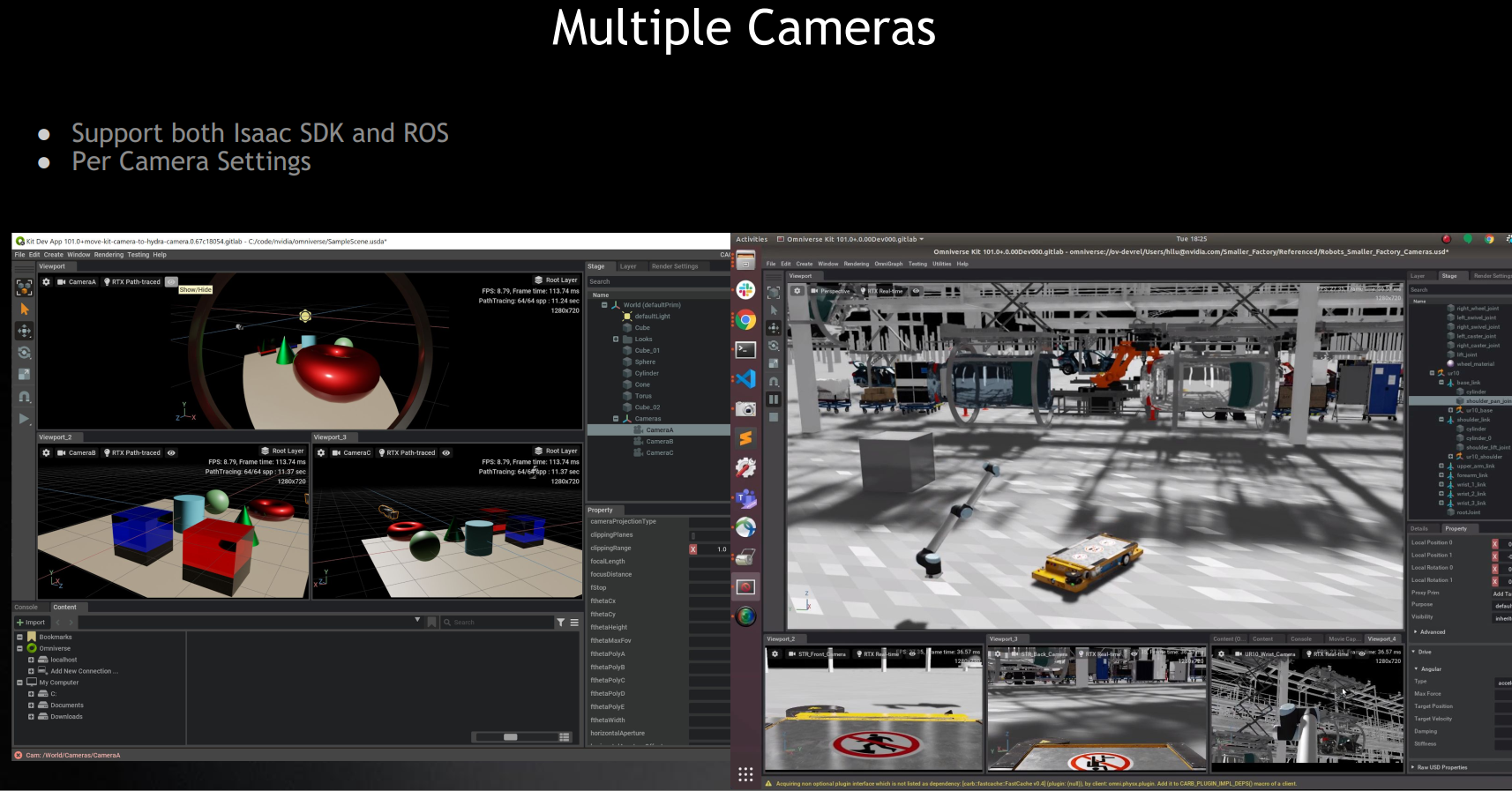Open CameraC camera dropdown in Viewport_3
The height and width of the screenshot is (791, 1512).
click(351, 452)
